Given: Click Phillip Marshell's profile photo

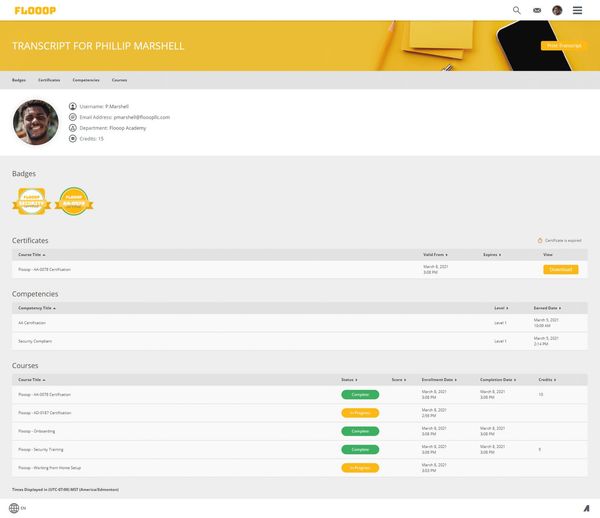Looking at the screenshot, I should (x=36, y=122).
